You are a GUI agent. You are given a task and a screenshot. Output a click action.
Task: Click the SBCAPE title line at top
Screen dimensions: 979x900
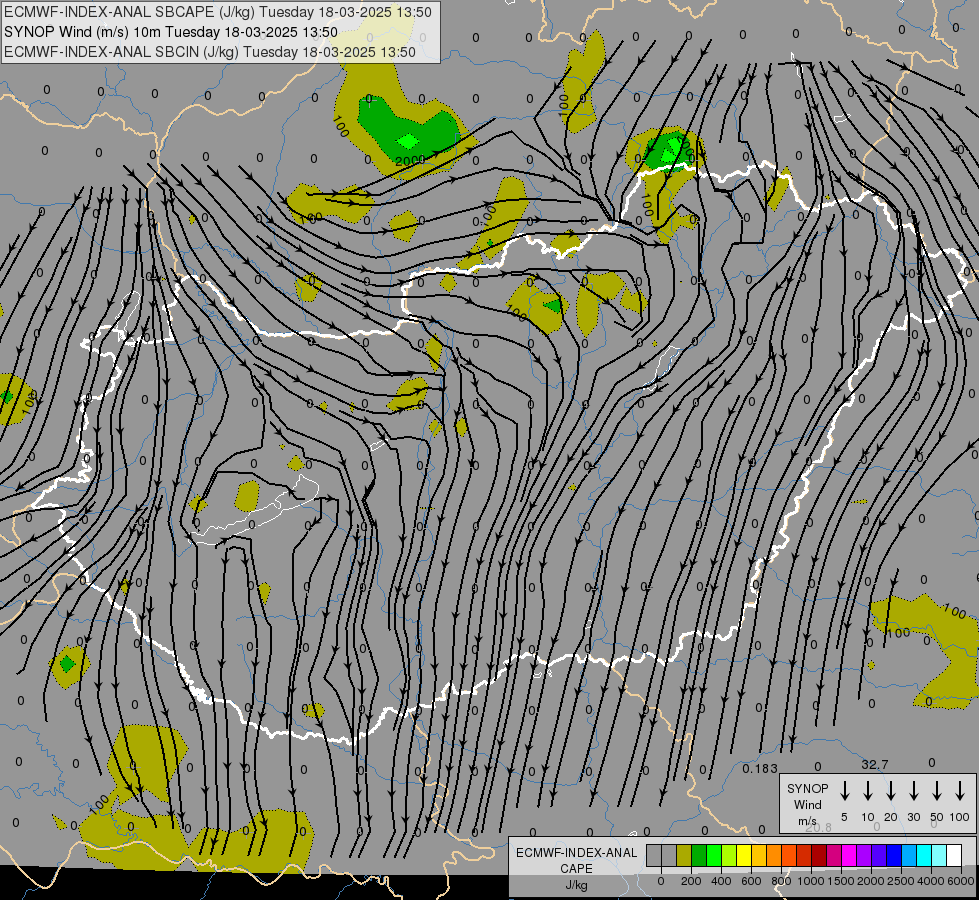[217, 12]
